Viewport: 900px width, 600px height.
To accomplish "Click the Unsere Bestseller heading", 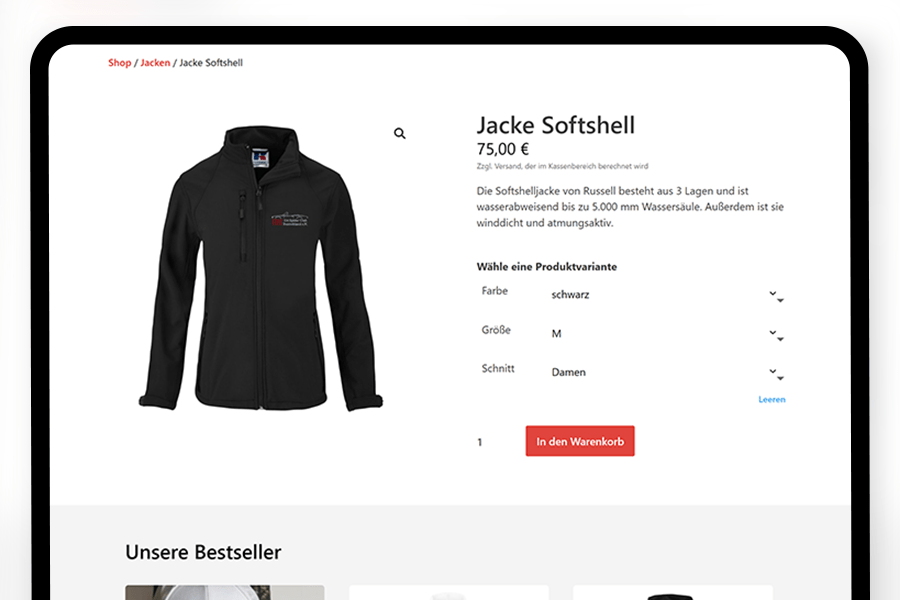I will pyautogui.click(x=203, y=552).
